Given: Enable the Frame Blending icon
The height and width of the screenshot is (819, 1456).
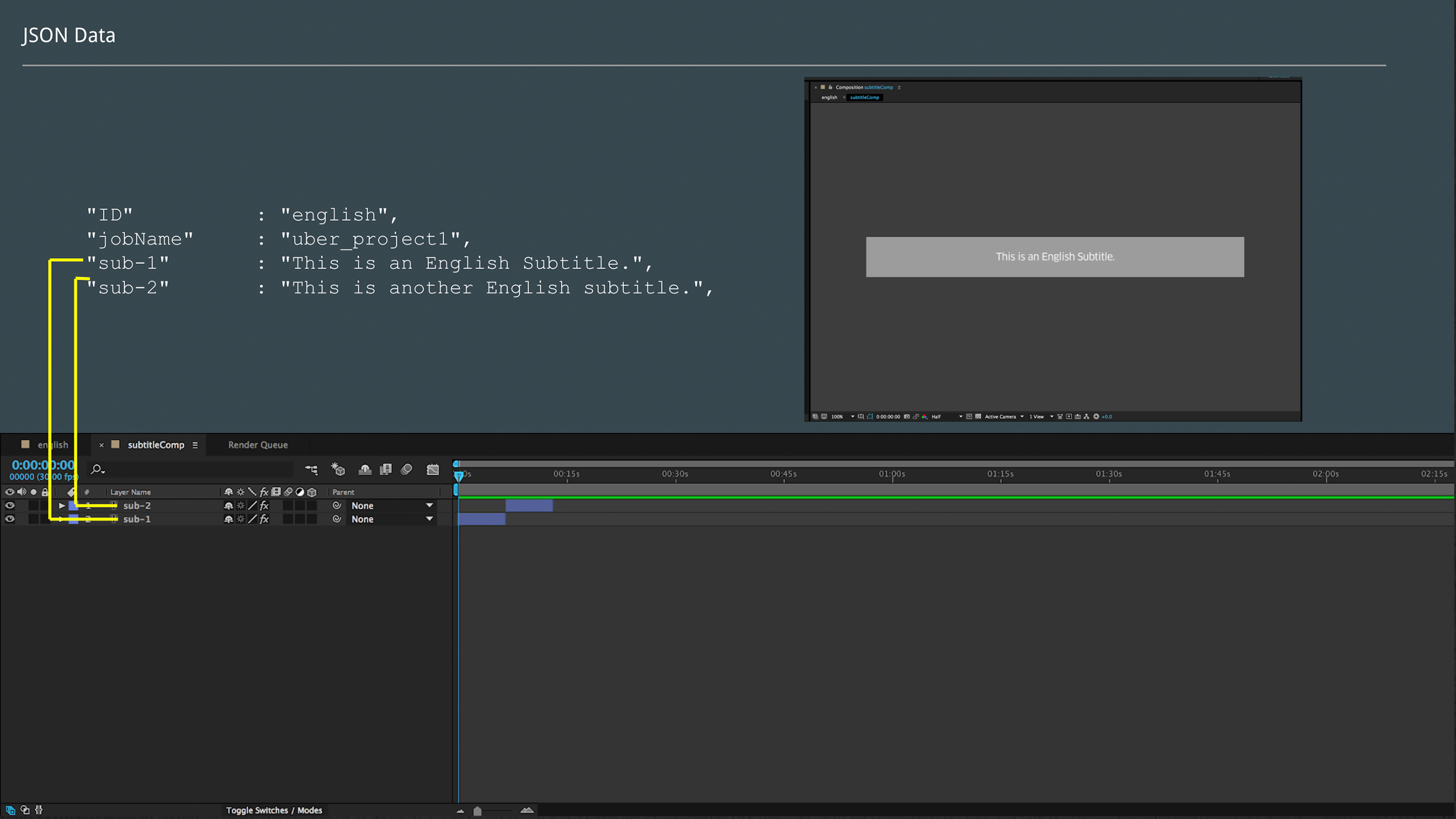Looking at the screenshot, I should click(x=386, y=469).
